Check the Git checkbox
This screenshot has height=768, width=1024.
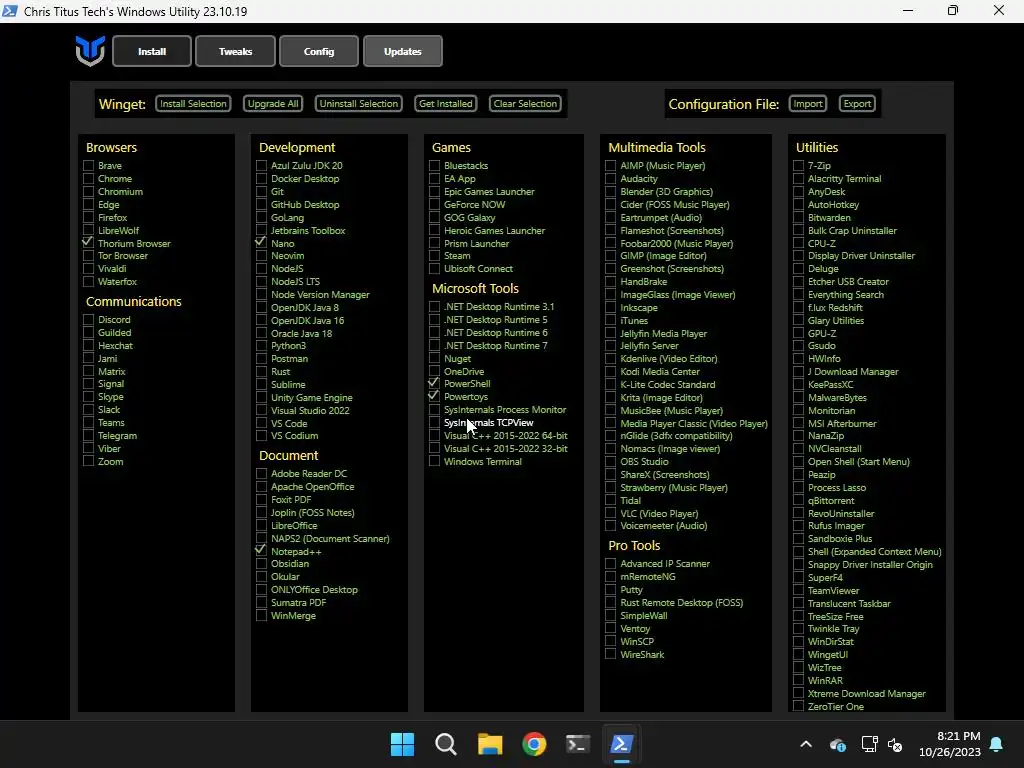click(x=261, y=191)
